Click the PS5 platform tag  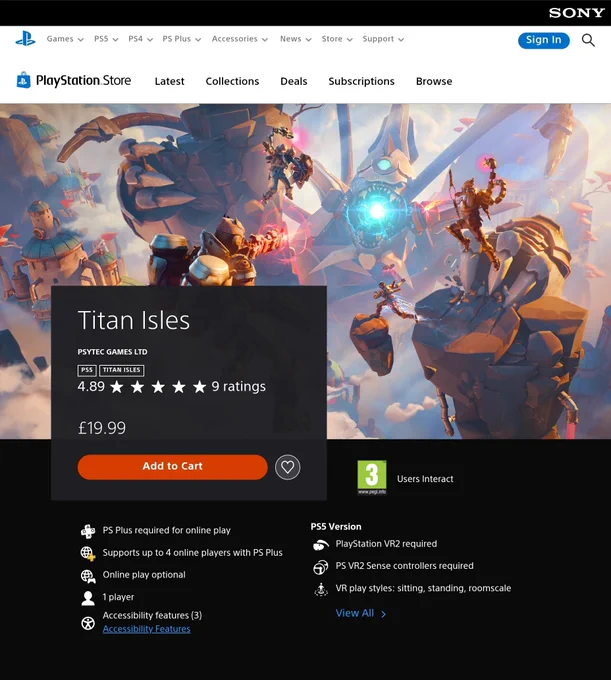pyautogui.click(x=87, y=370)
